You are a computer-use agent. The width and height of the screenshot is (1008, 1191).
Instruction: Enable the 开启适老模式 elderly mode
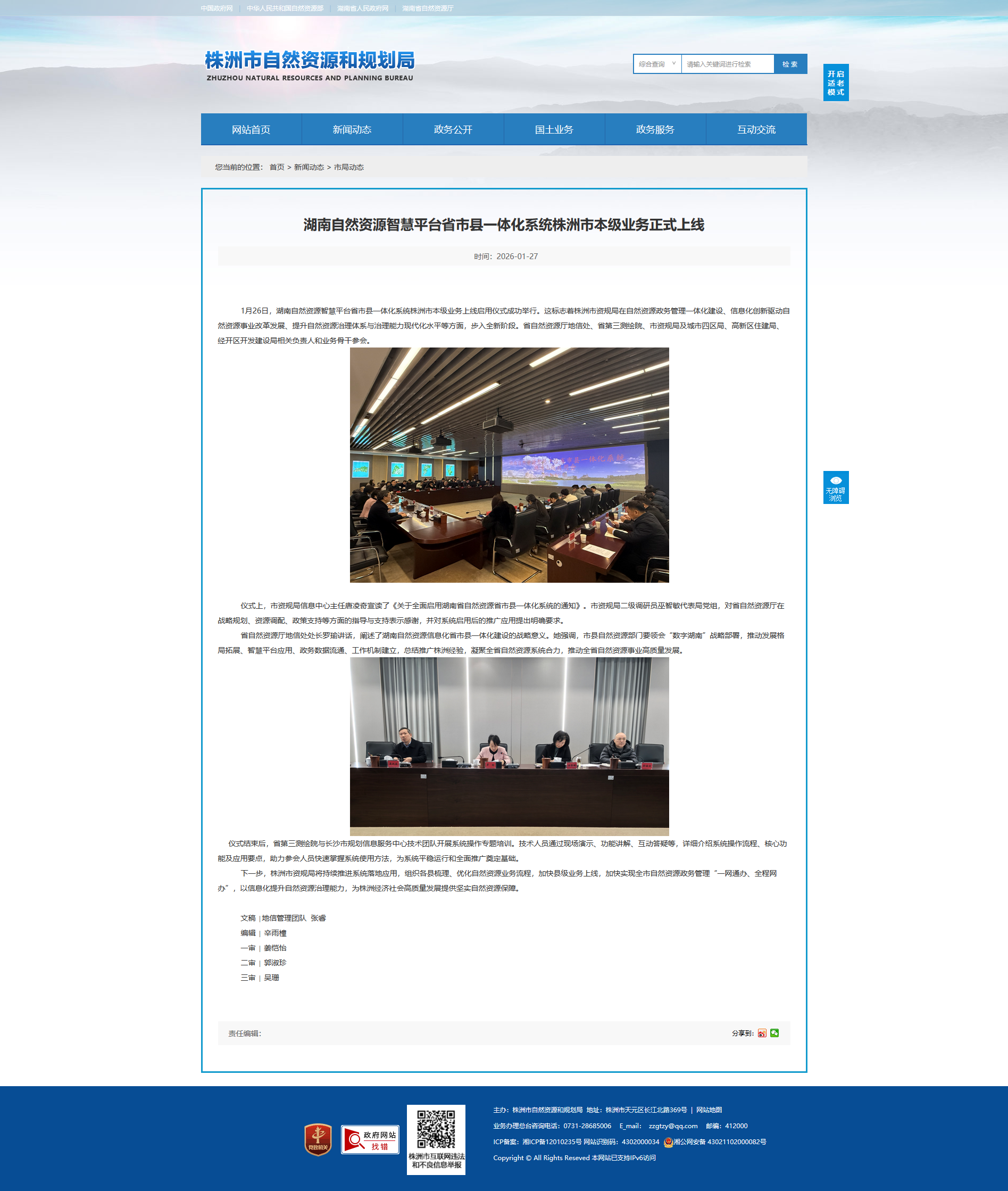(x=836, y=82)
